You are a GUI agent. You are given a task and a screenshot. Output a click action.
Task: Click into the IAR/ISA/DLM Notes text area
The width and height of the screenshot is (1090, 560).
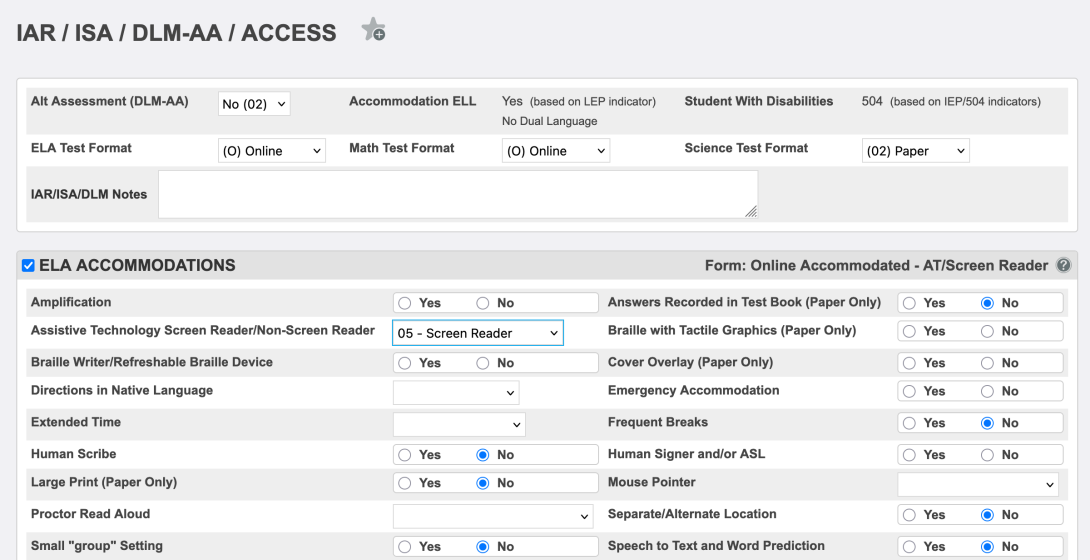tap(457, 194)
